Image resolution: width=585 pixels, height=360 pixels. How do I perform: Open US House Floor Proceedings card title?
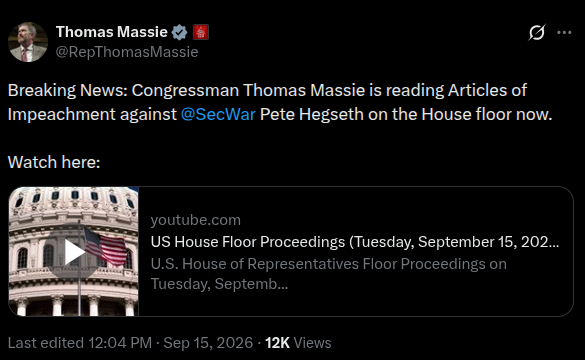(355, 242)
